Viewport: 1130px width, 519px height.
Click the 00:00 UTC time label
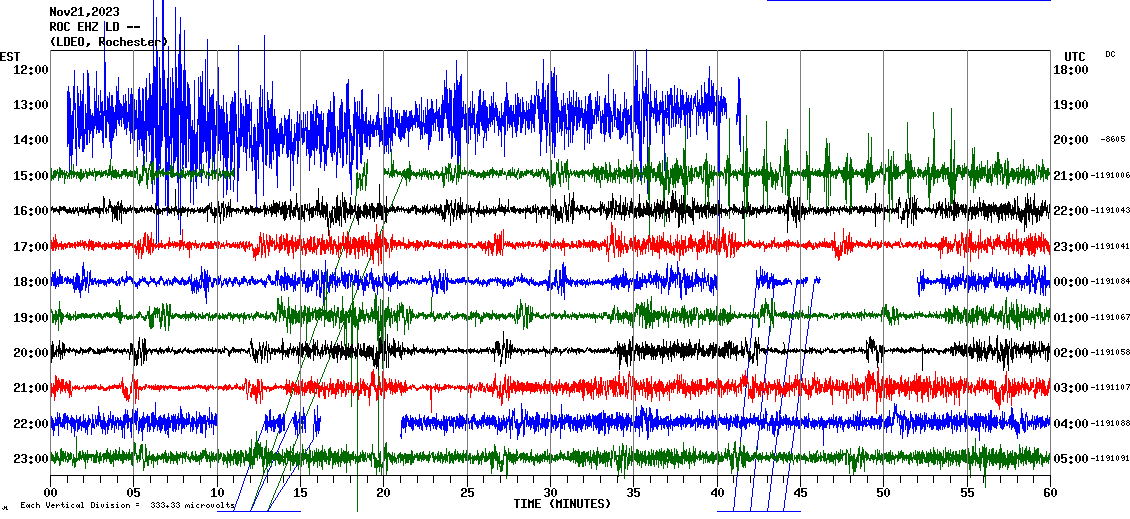(1071, 282)
